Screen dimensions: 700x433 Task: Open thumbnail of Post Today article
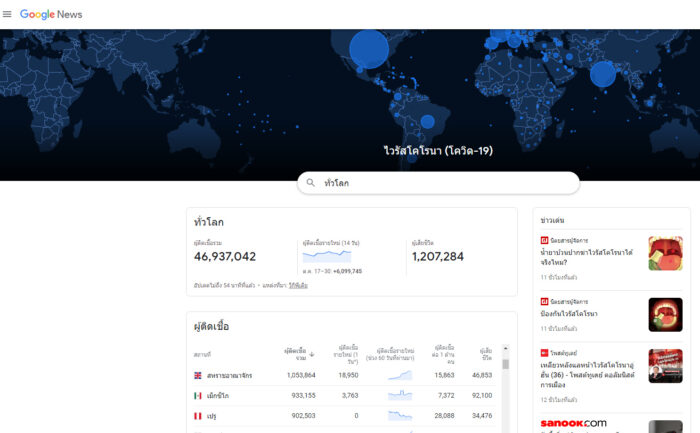click(x=665, y=366)
